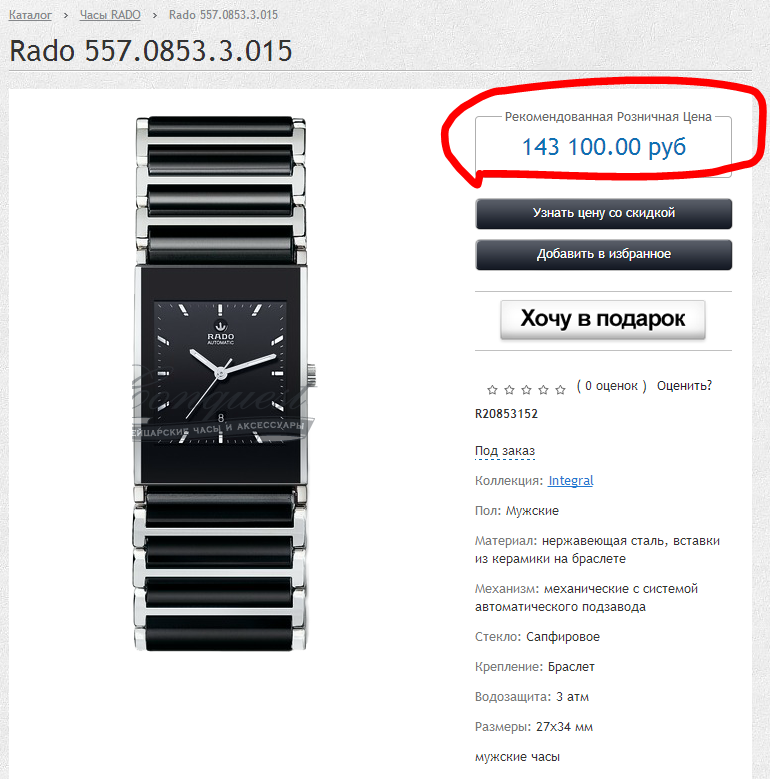Click the Rado 557.0853.3.015 page heading
The width and height of the screenshot is (770, 779).
(151, 51)
